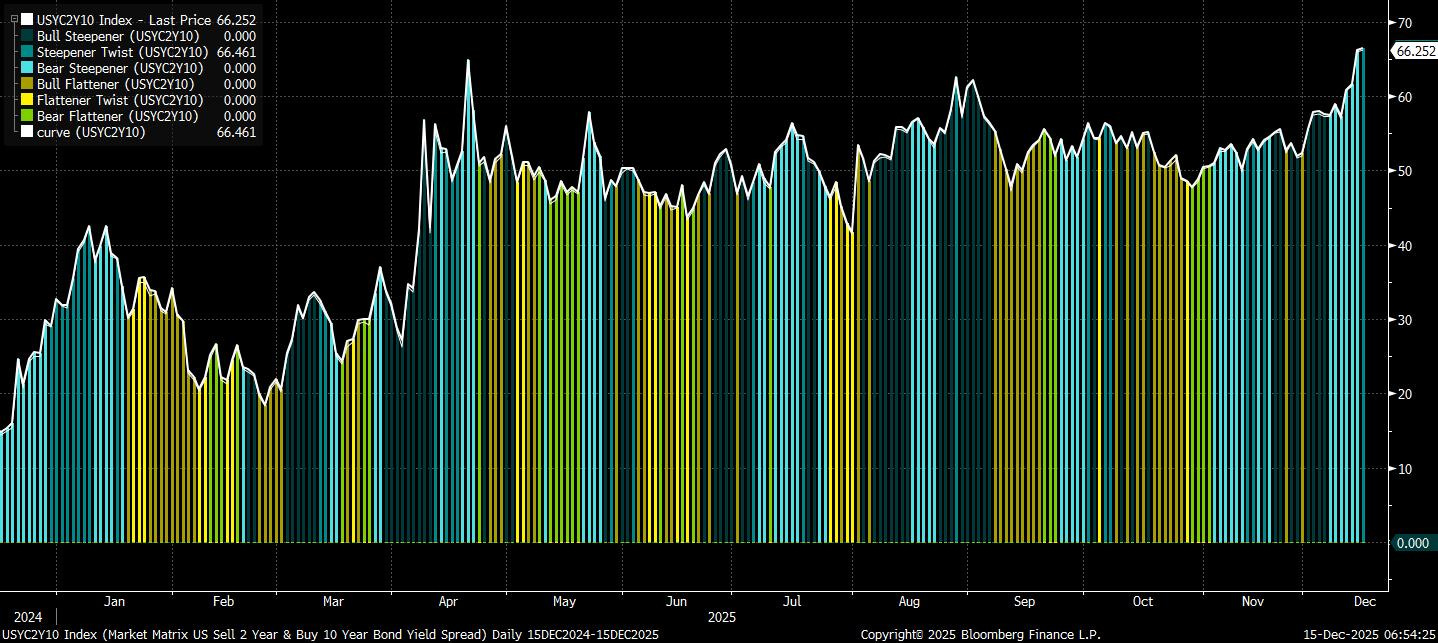This screenshot has width=1438, height=643.
Task: Click the Jul label on the time axis
Action: tap(792, 602)
